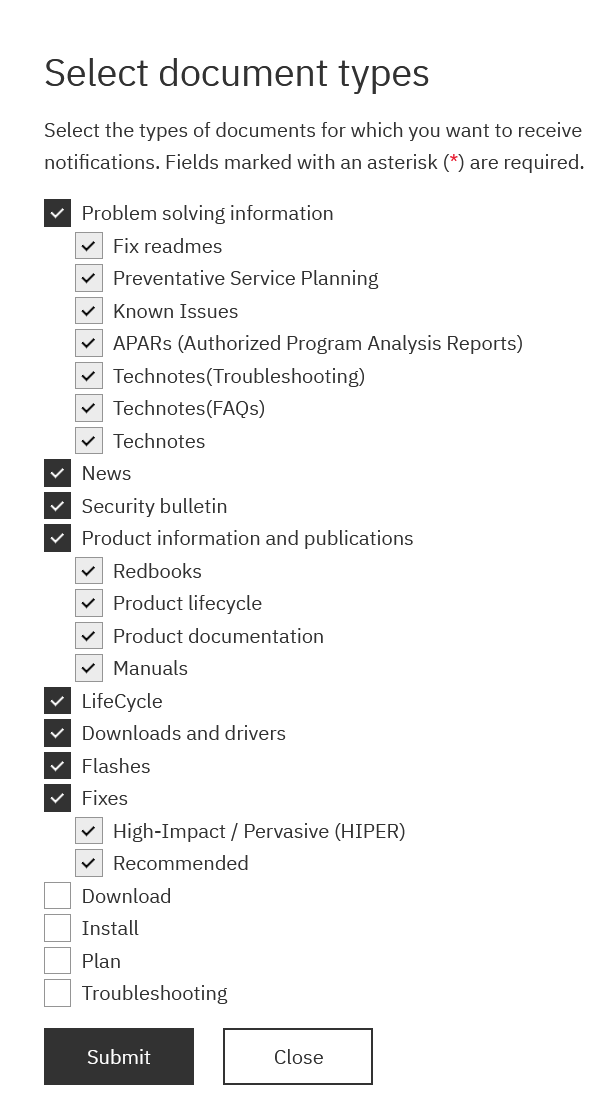
Task: Toggle Downloads and drivers checkbox
Action: 58,733
